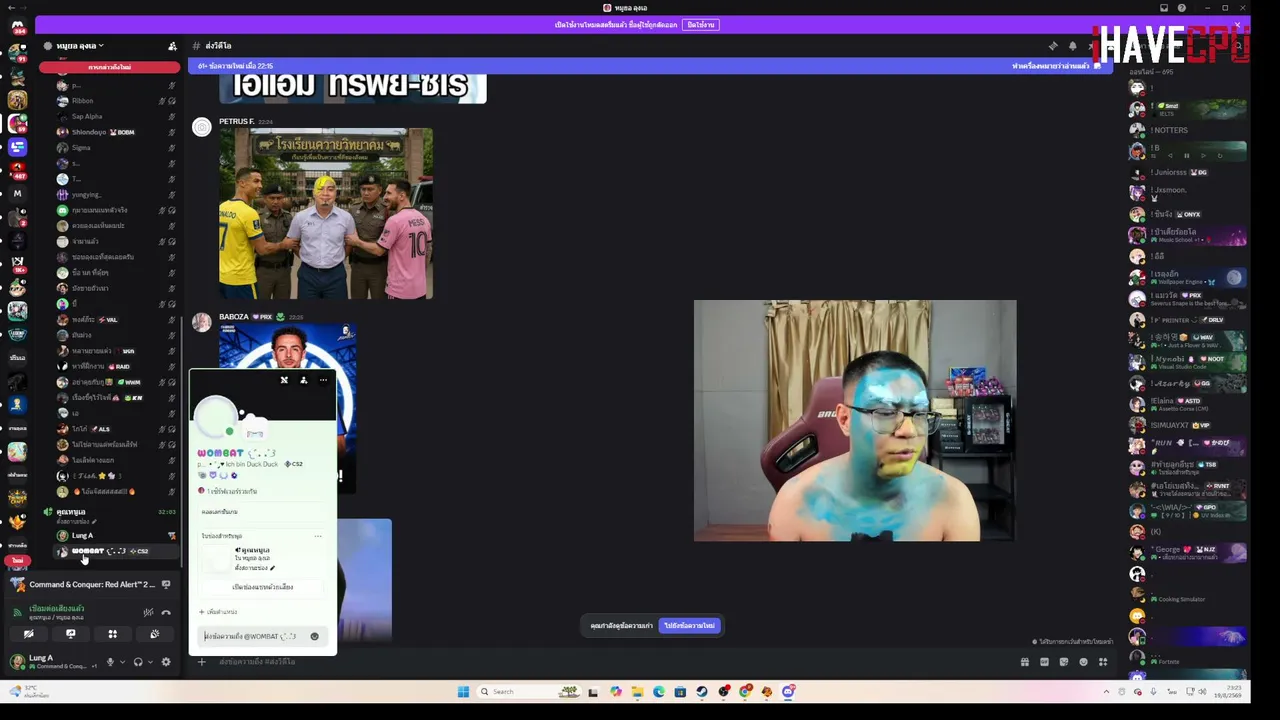Jump to new mentions red pill
This screenshot has width=1280, height=720.
coord(110,67)
